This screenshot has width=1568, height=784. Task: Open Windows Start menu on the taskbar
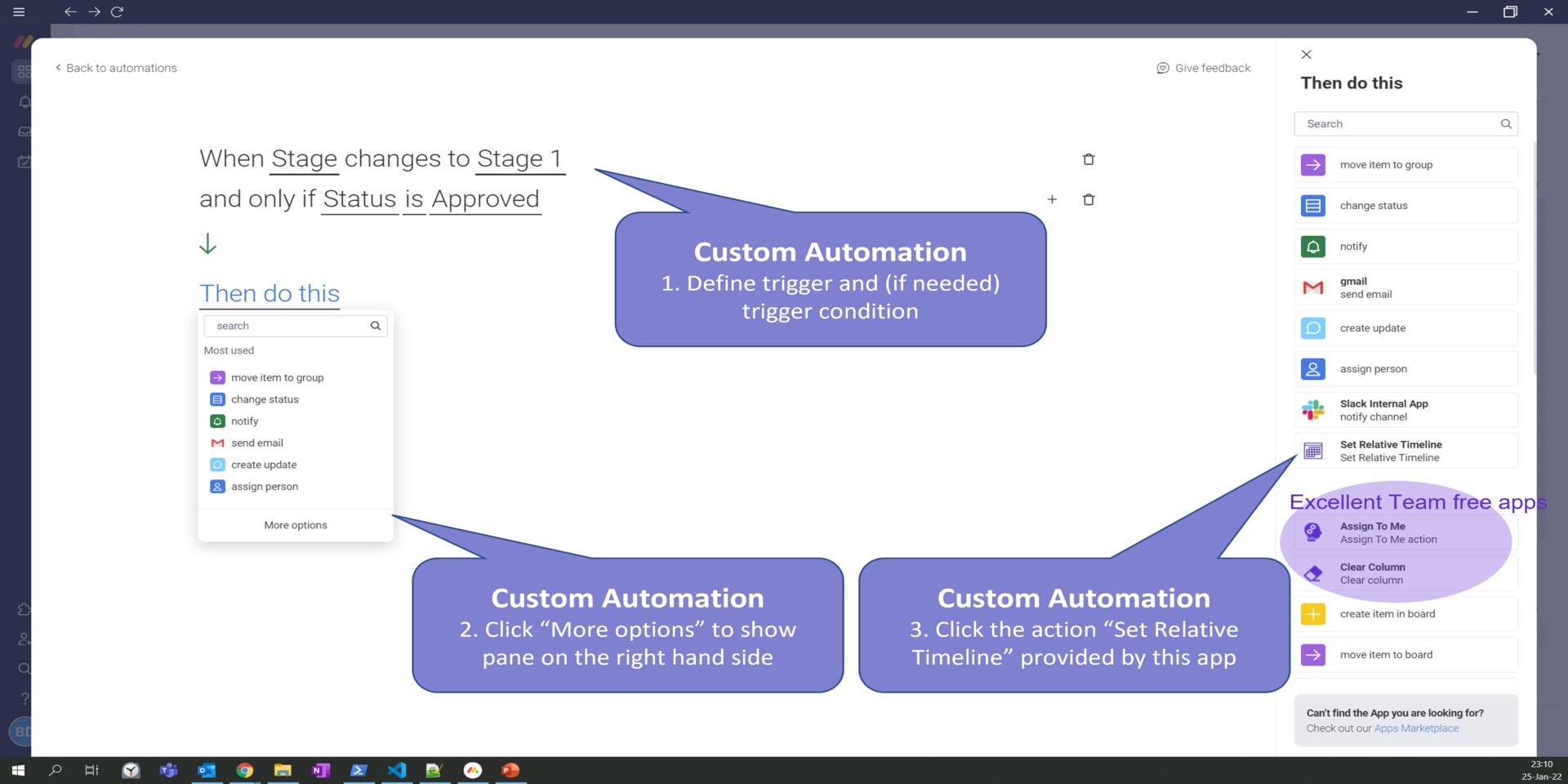point(18,770)
